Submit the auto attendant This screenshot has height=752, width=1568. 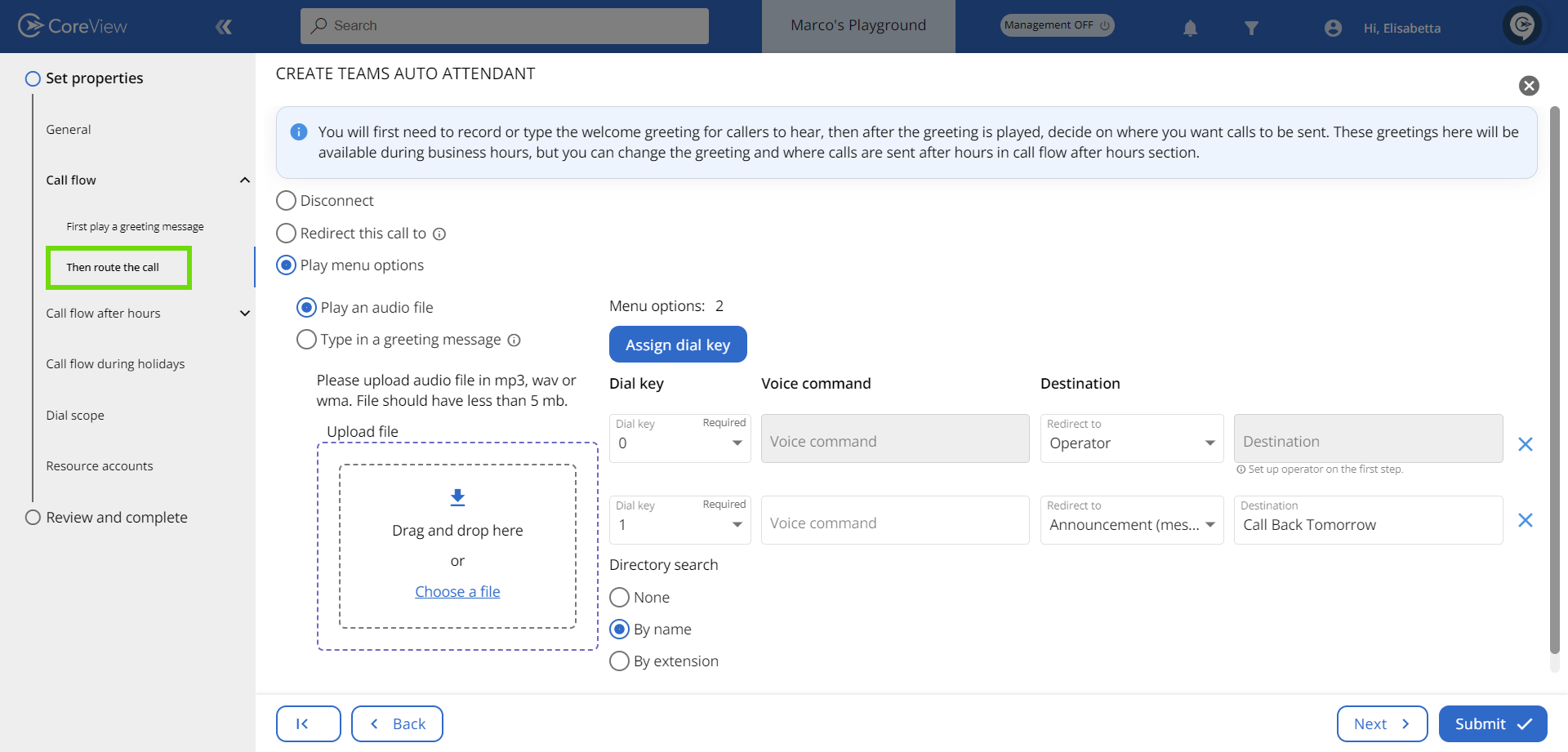1493,723
